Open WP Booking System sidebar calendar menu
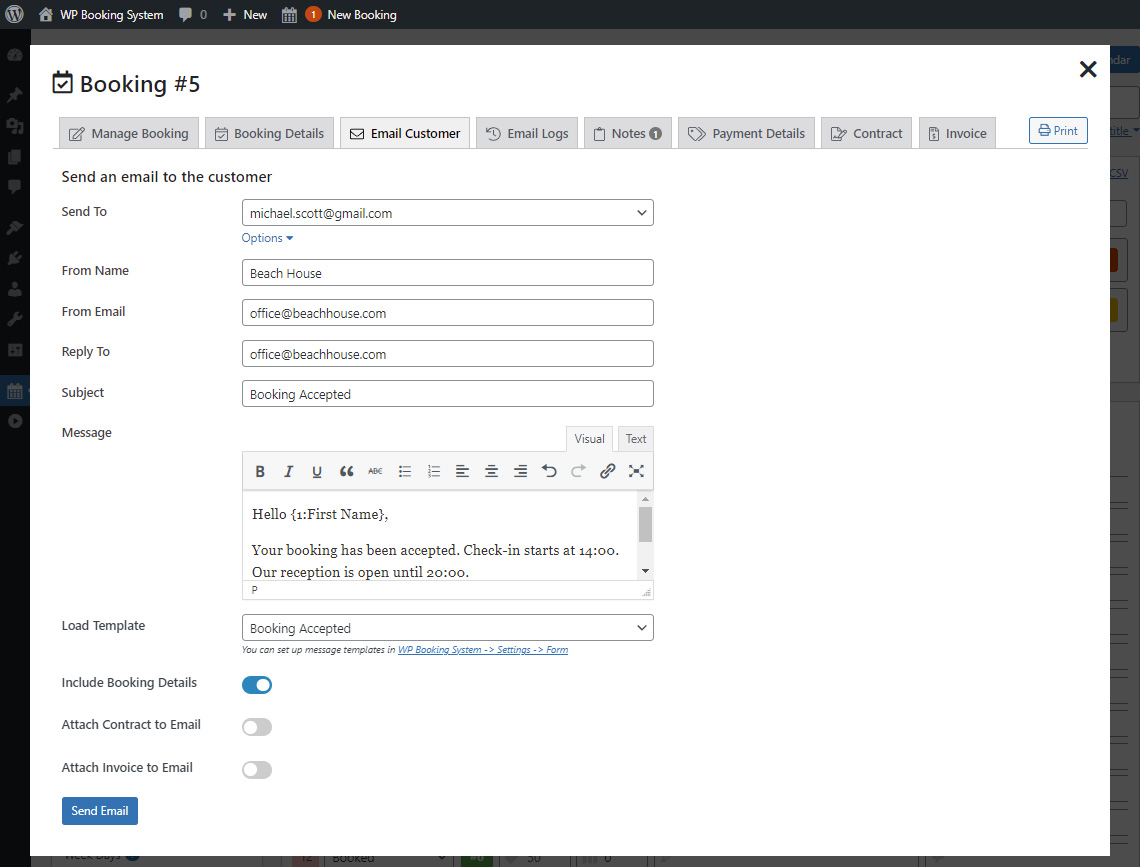 pos(15,391)
